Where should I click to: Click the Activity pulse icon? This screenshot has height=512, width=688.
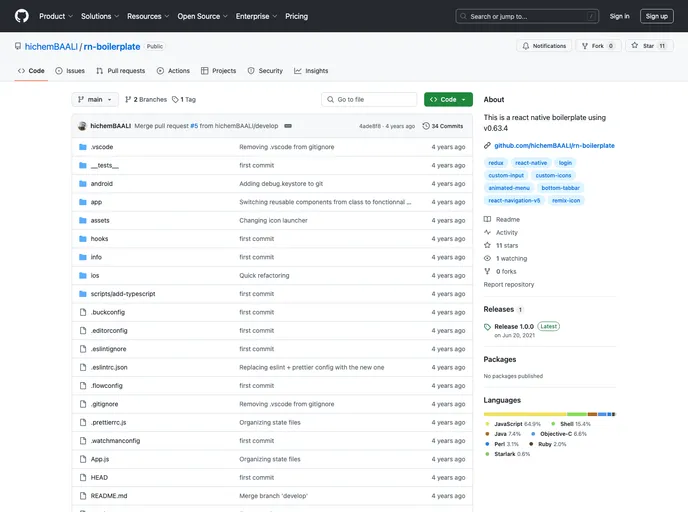coord(487,232)
